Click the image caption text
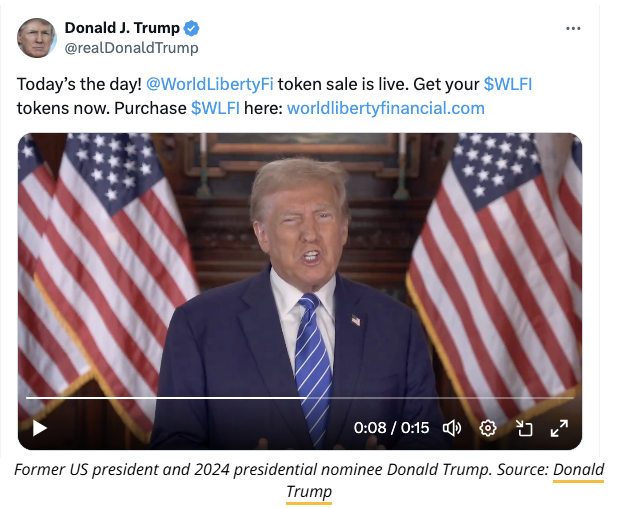Viewport: 621px width, 508px height. [x=309, y=480]
